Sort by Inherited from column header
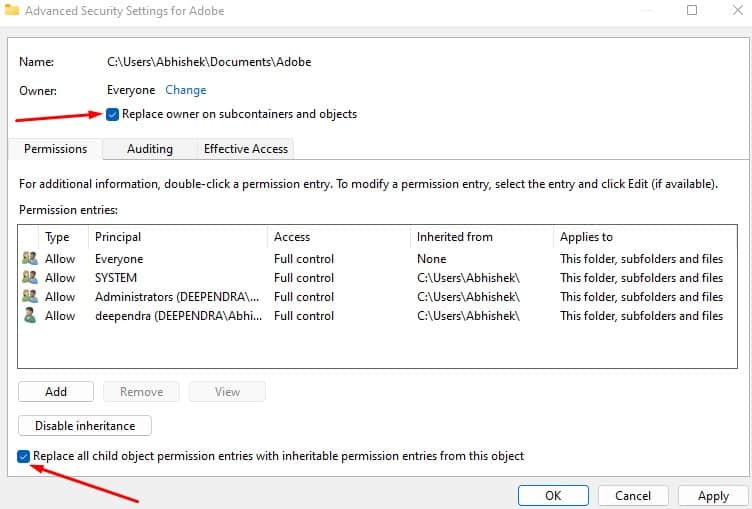The image size is (752, 509). point(482,237)
